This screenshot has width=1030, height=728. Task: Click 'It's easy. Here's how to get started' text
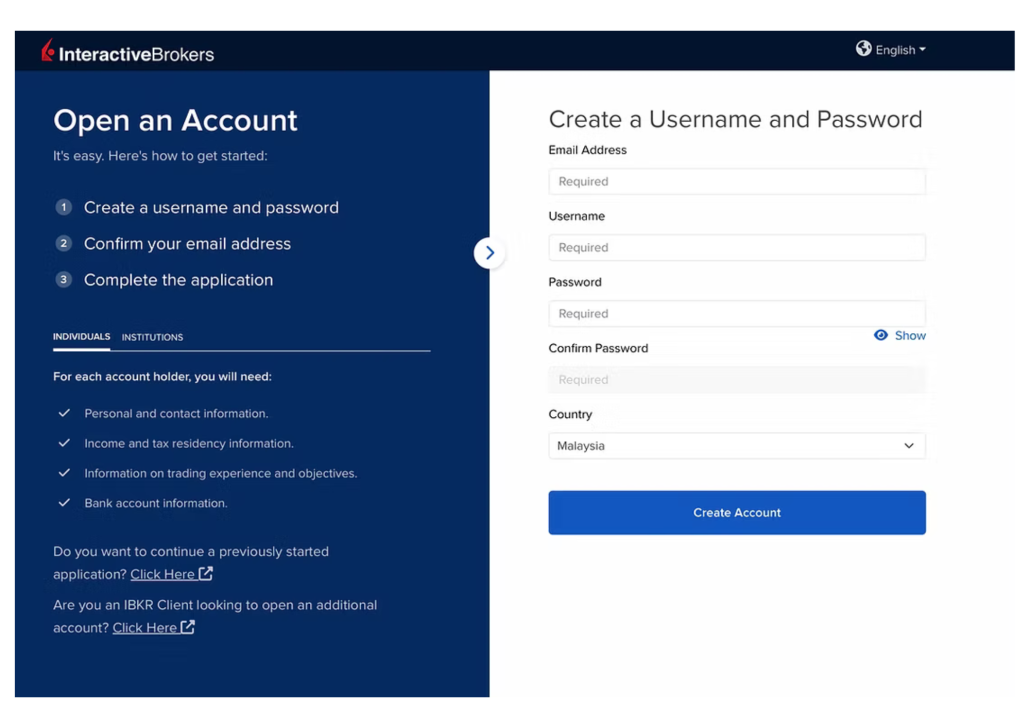click(x=160, y=156)
